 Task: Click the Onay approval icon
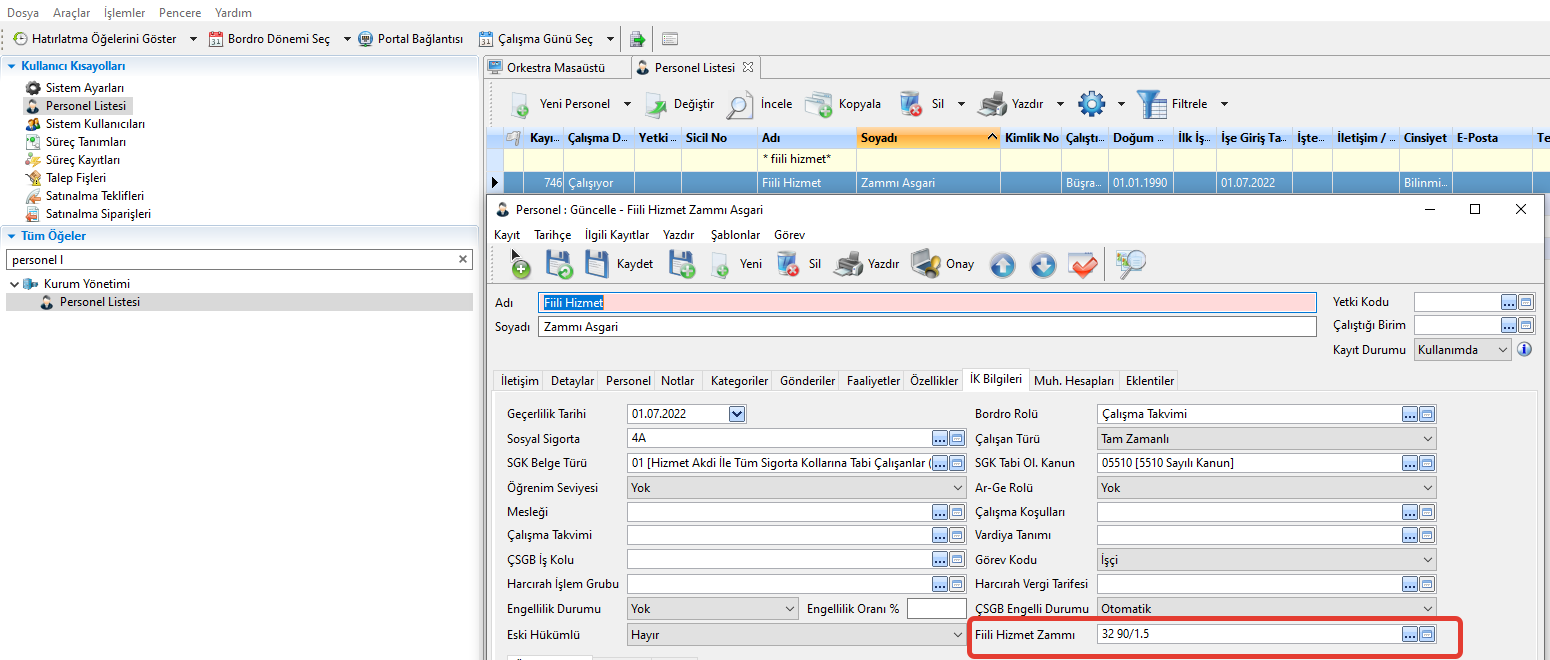point(925,264)
